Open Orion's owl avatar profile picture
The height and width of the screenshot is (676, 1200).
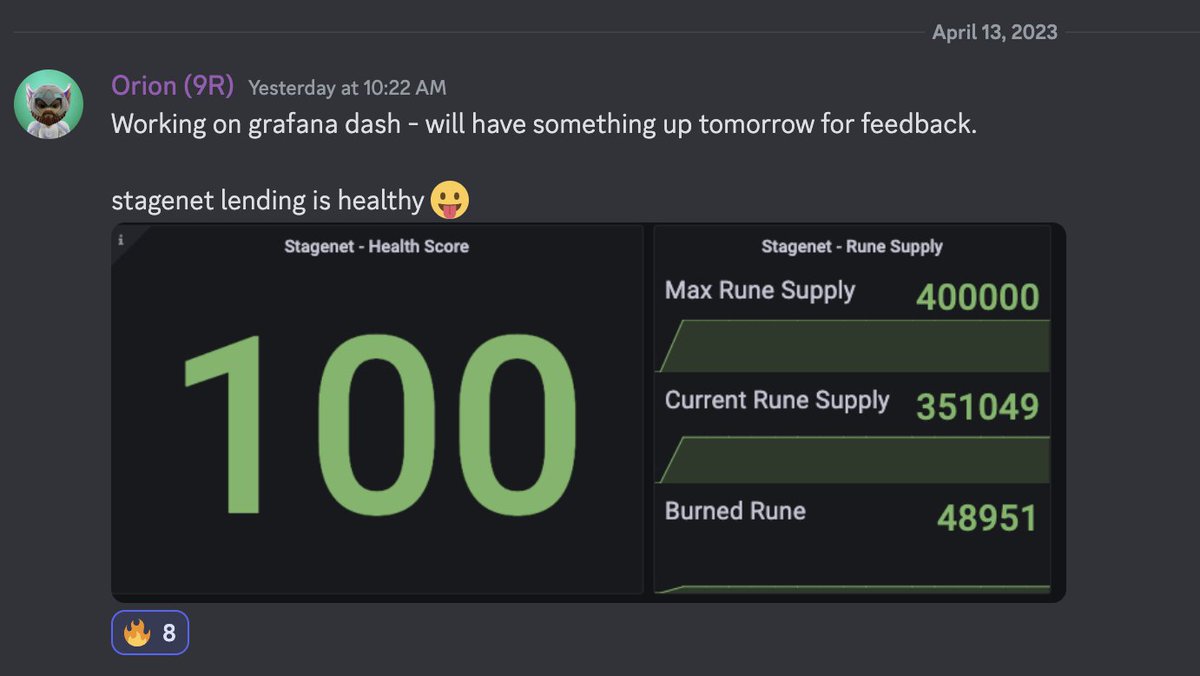[48, 104]
